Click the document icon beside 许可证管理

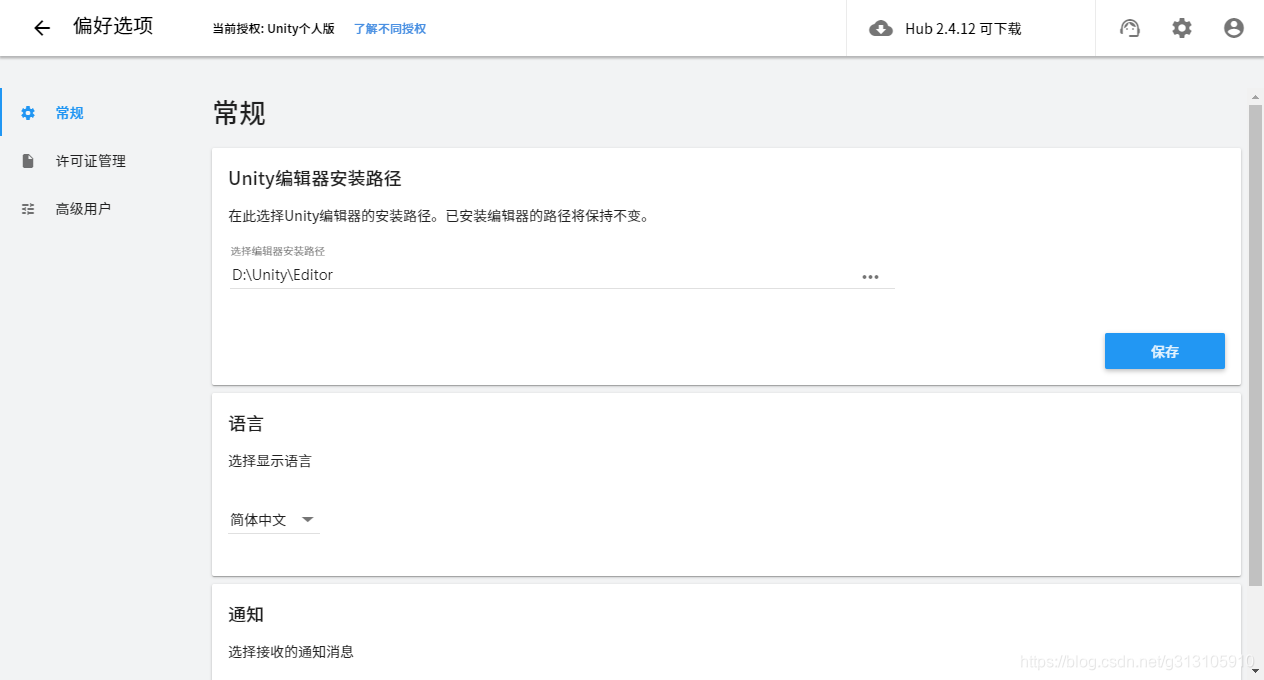[28, 161]
